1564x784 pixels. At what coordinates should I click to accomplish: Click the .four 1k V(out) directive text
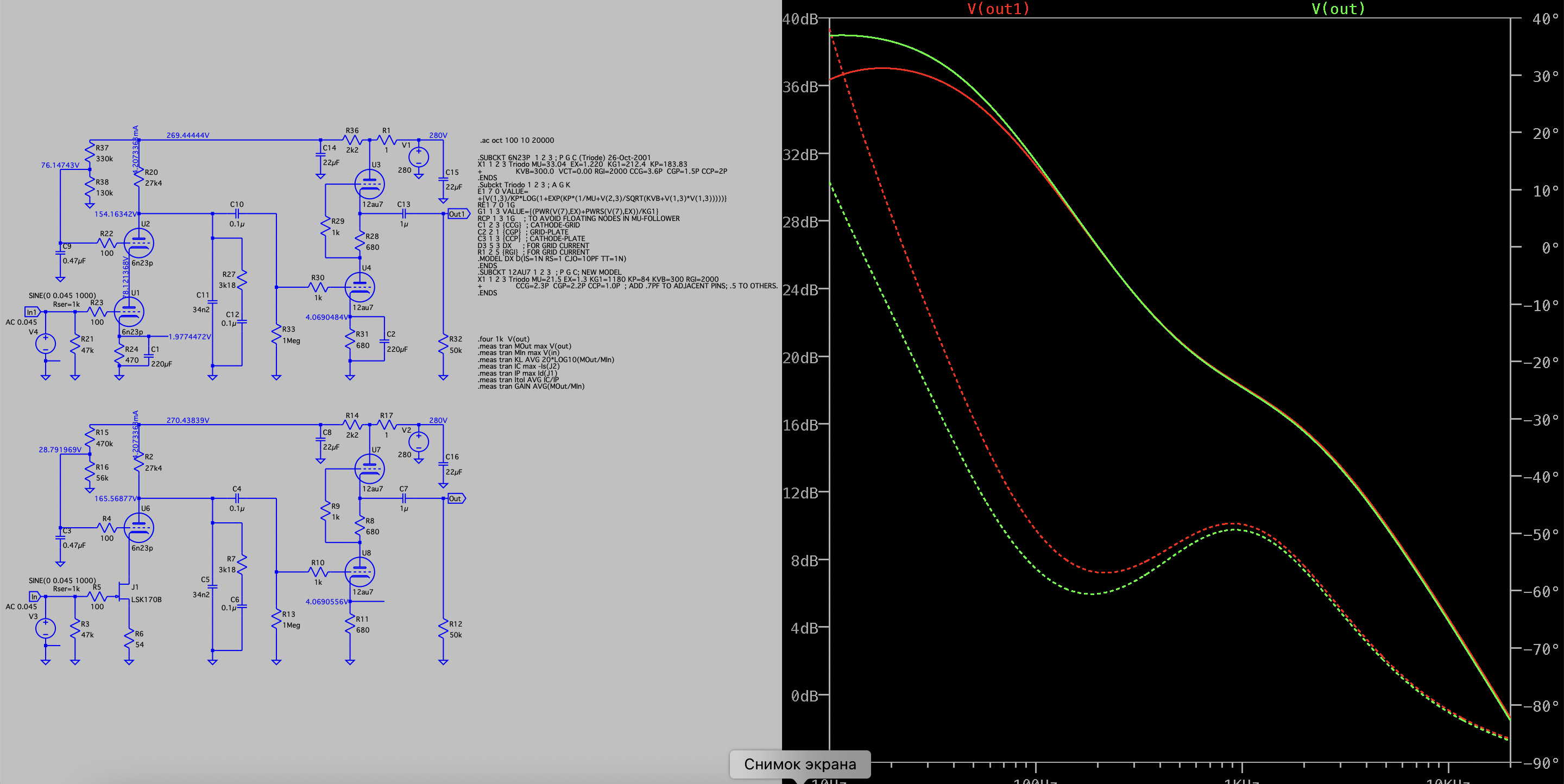click(x=503, y=339)
